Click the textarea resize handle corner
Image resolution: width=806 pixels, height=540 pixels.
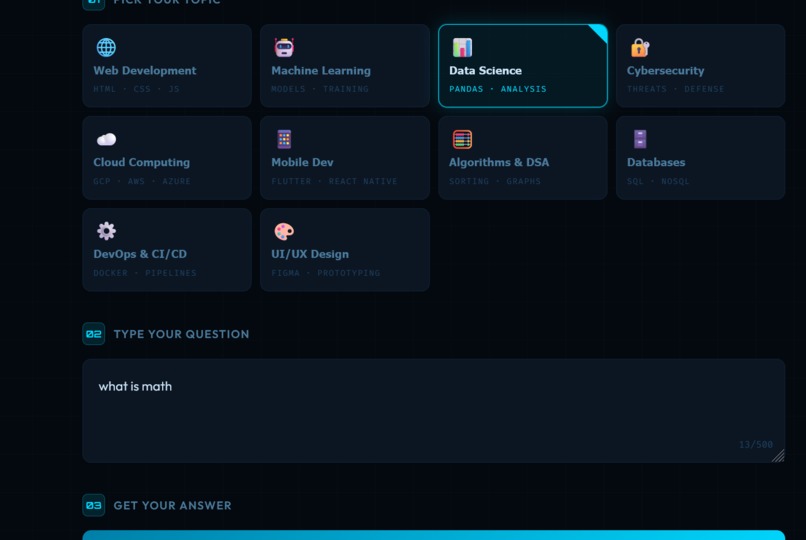pos(778,456)
